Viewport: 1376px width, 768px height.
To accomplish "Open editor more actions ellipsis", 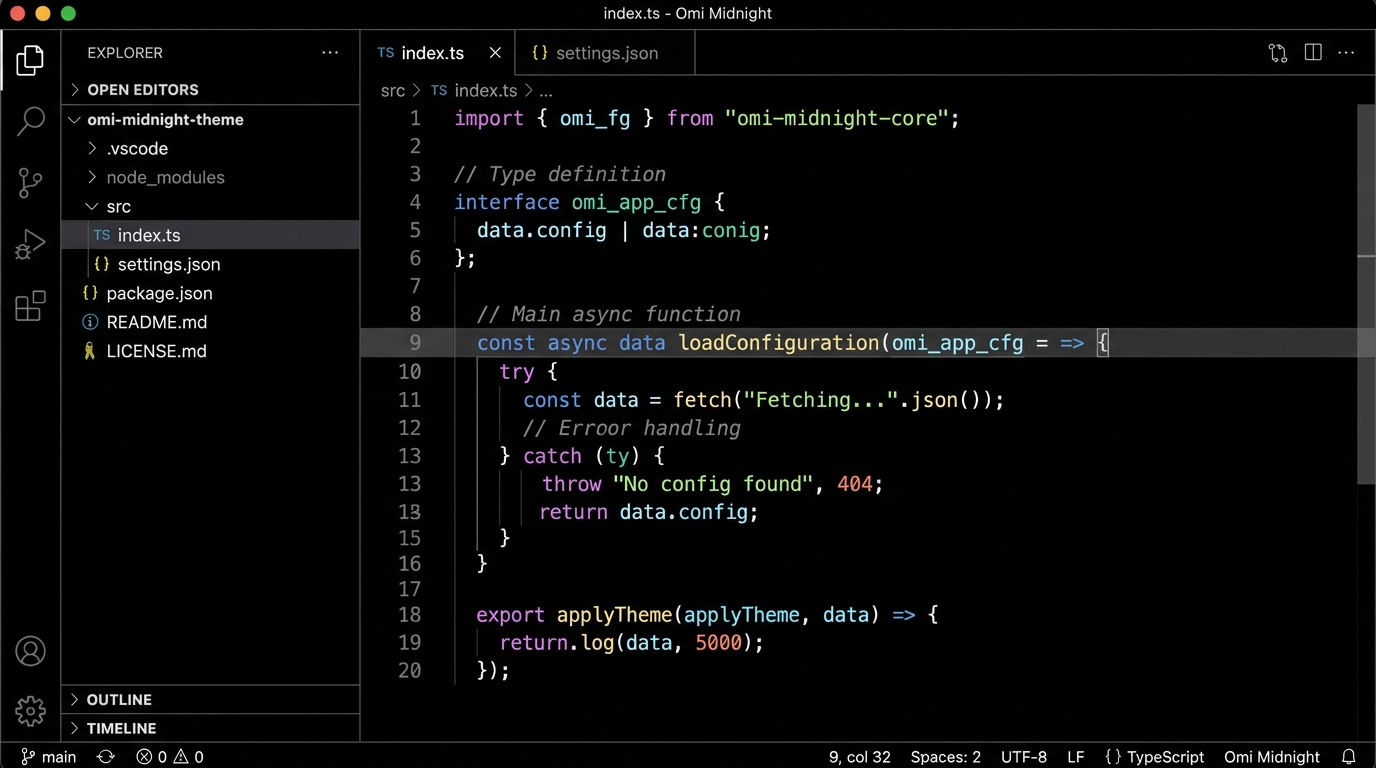I will 1346,53.
